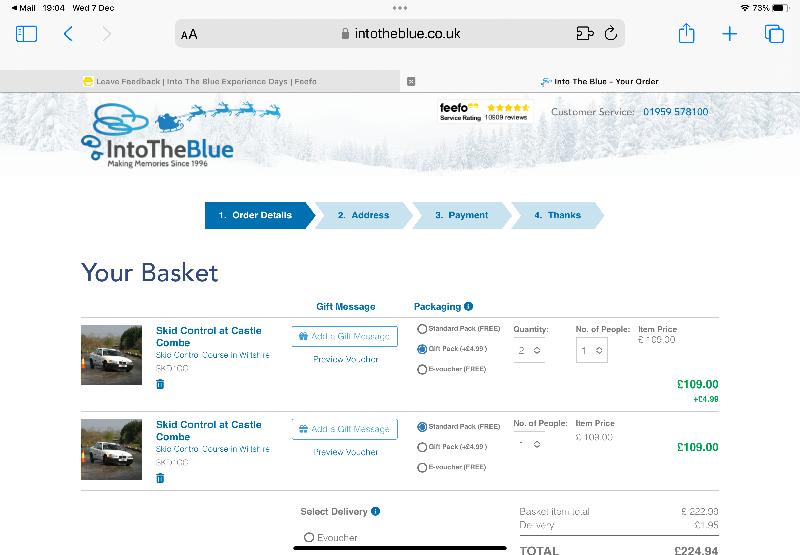Toggle the Safari sidebar icon
The height and width of the screenshot is (555, 800).
pos(27,34)
